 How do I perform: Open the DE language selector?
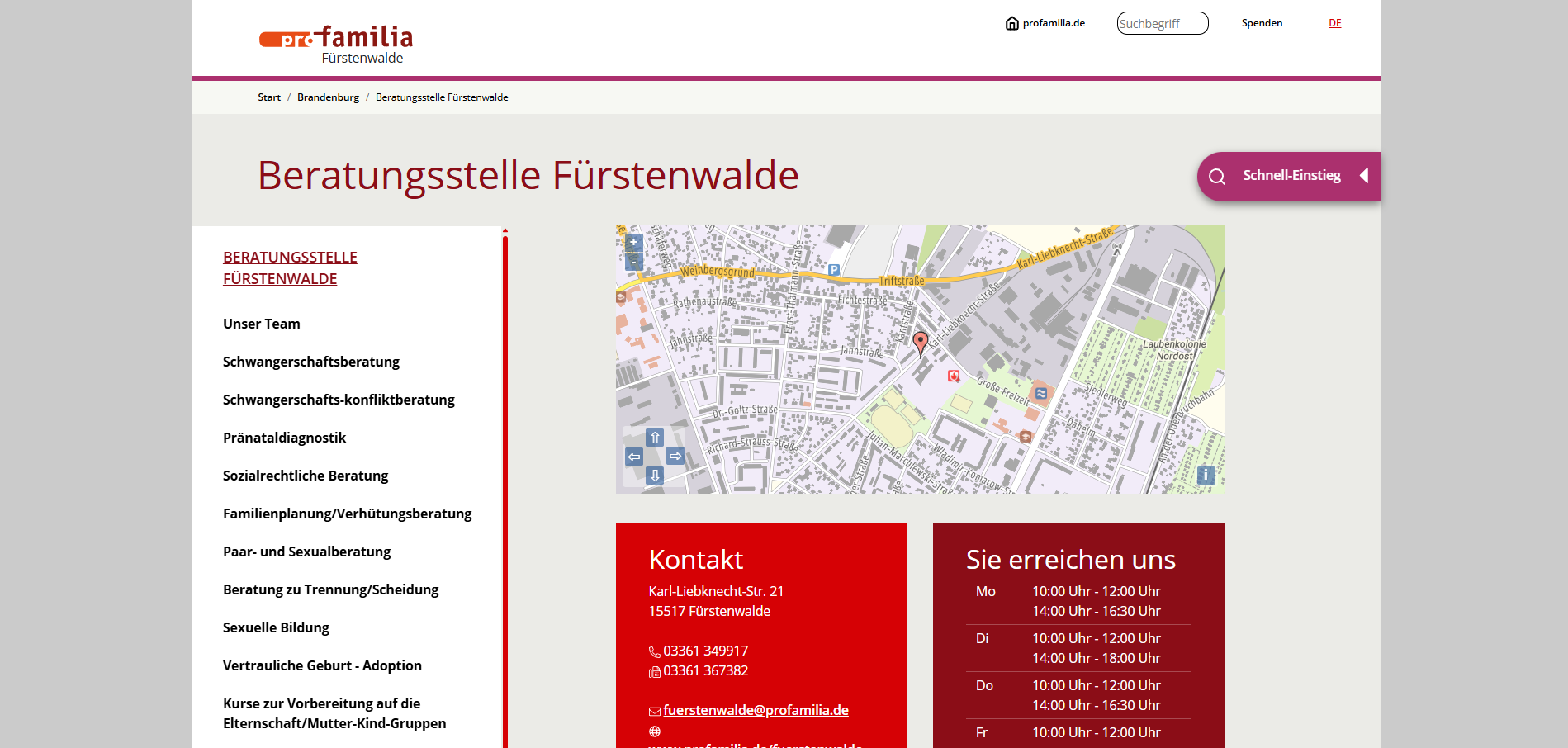click(x=1334, y=23)
